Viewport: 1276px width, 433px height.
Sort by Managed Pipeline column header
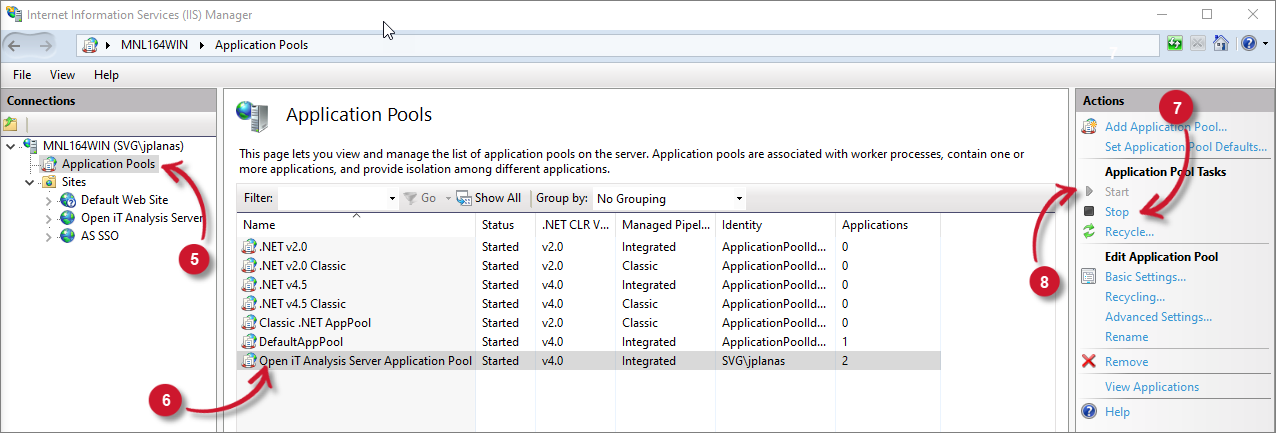click(x=665, y=225)
